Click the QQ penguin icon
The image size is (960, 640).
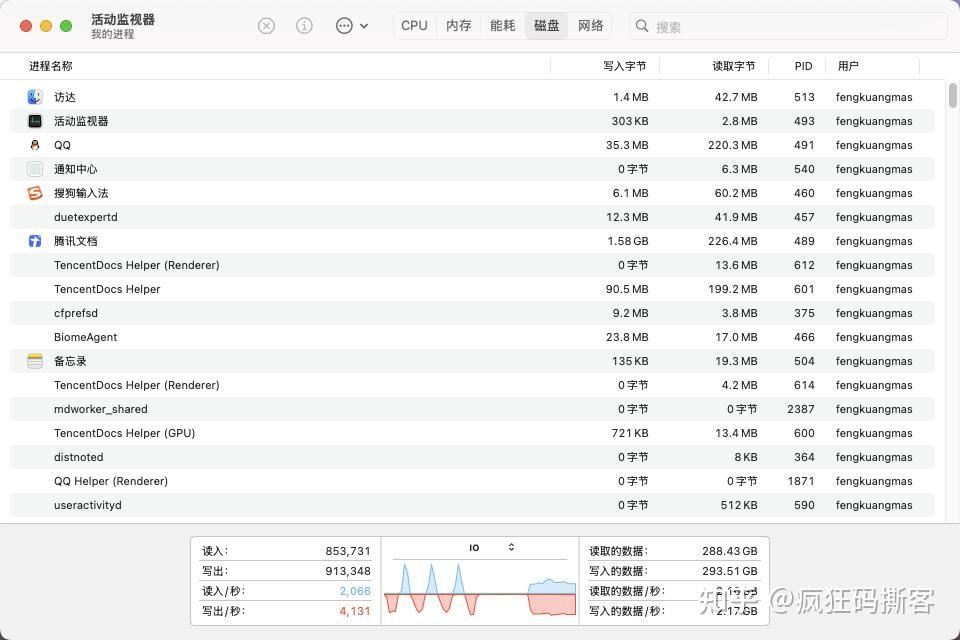coord(35,145)
